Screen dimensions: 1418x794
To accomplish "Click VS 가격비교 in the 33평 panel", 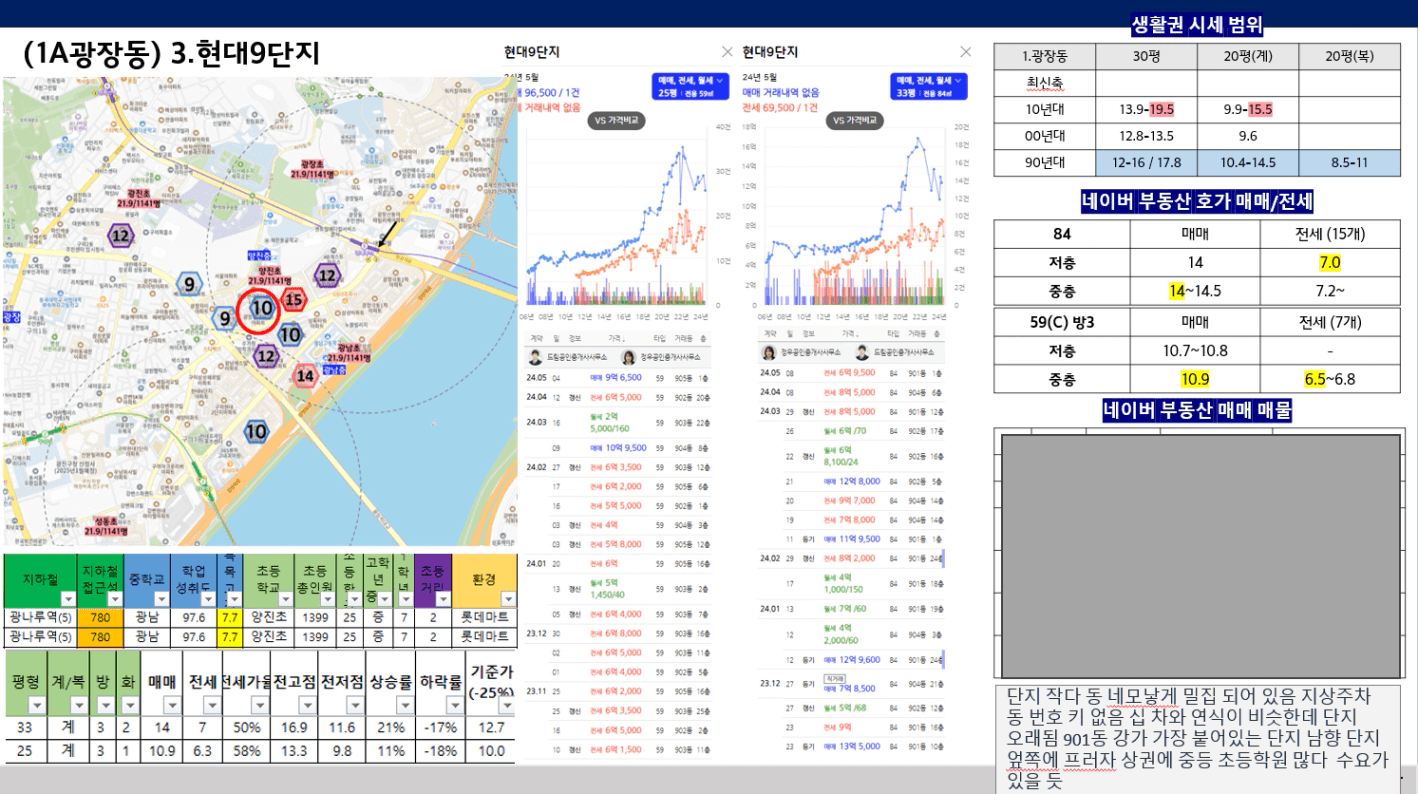I will click(x=857, y=120).
